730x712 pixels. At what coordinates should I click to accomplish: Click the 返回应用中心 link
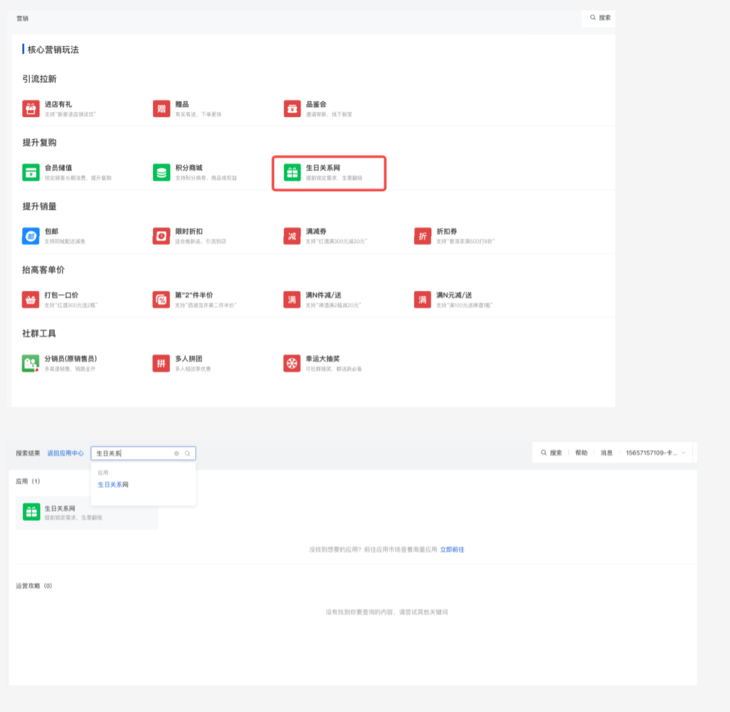[65, 453]
